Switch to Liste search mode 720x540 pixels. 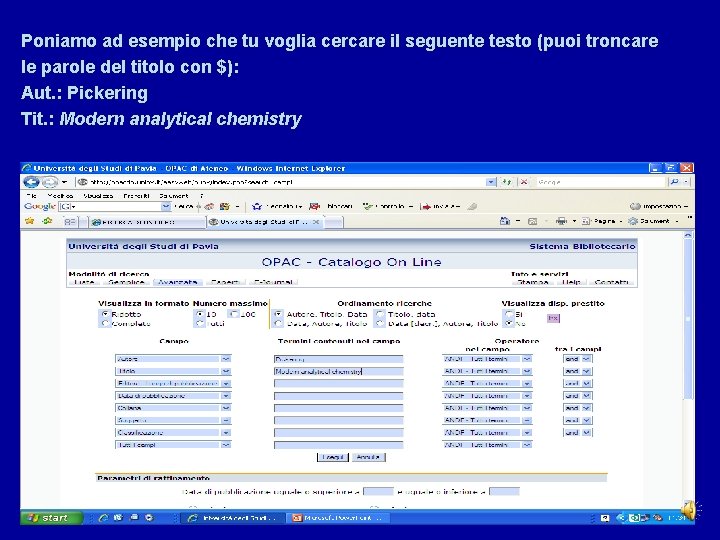(x=84, y=281)
